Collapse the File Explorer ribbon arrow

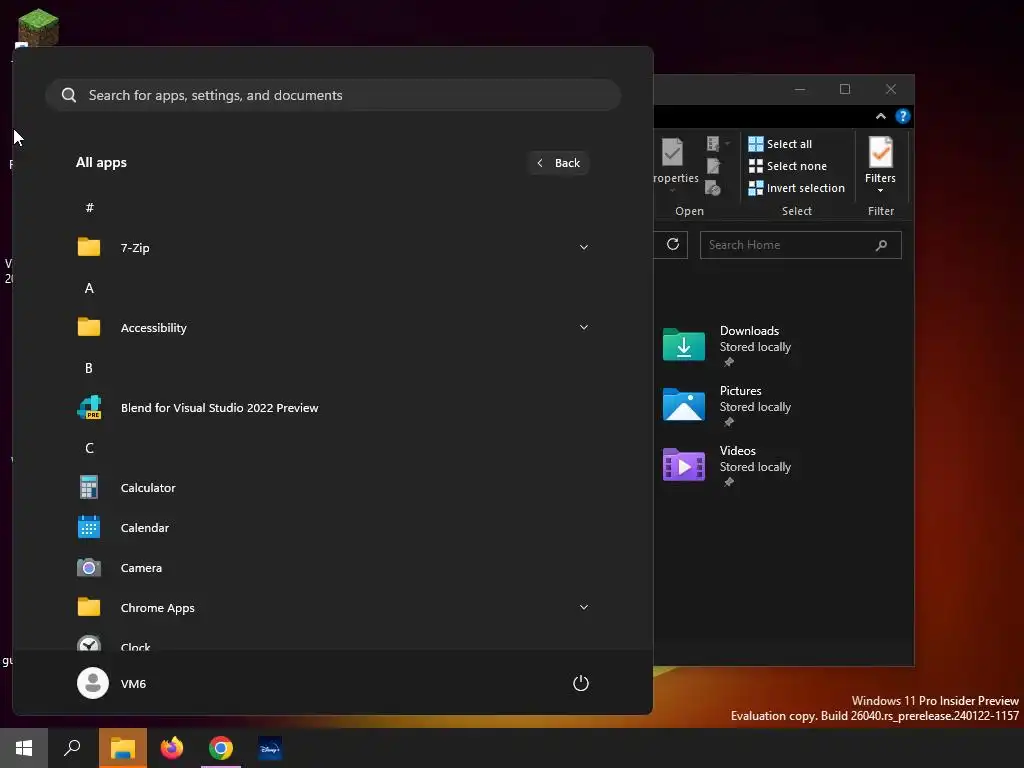tap(880, 116)
